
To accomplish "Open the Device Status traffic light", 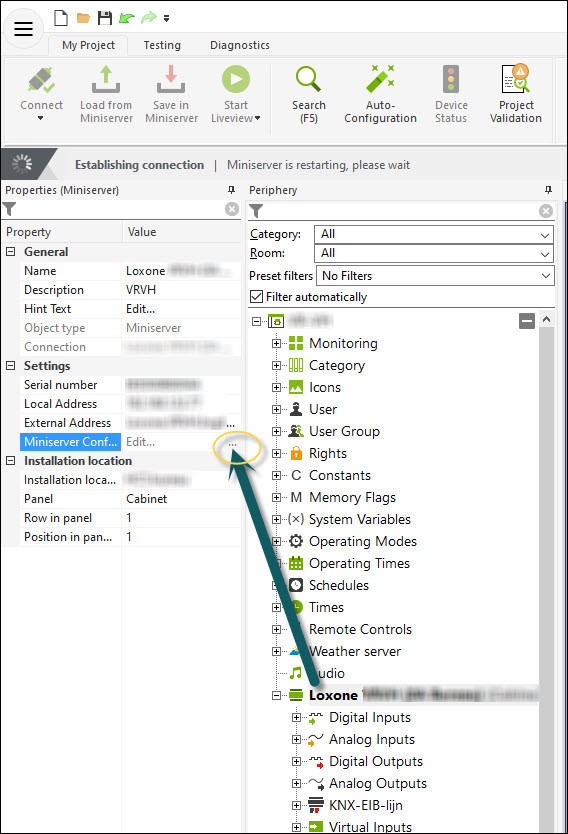I will (451, 80).
